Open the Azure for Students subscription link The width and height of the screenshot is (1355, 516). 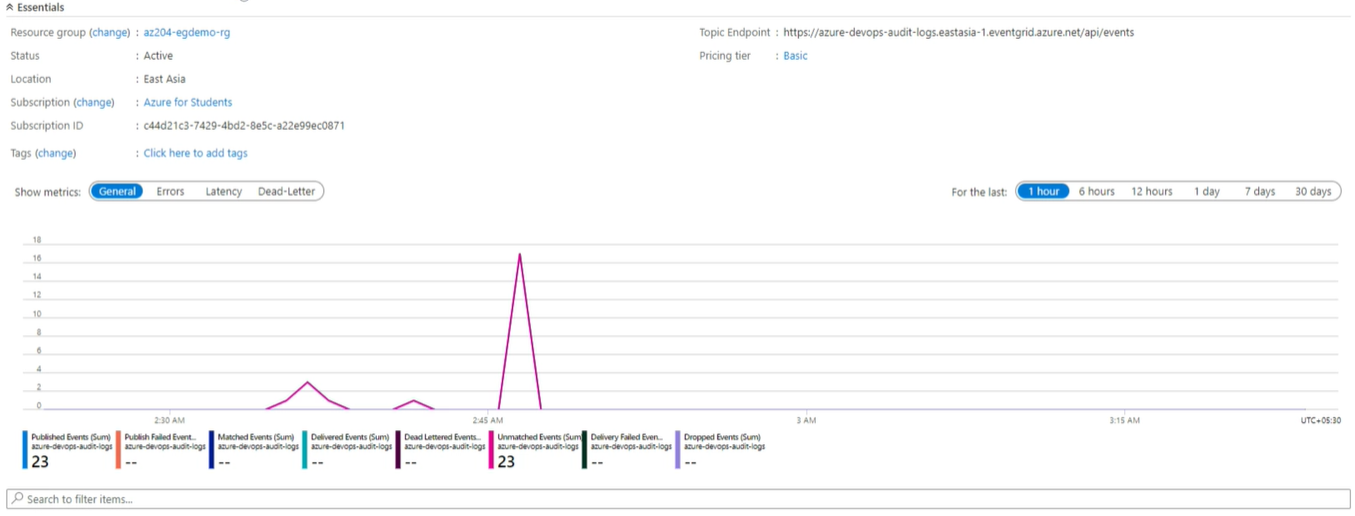coord(188,102)
